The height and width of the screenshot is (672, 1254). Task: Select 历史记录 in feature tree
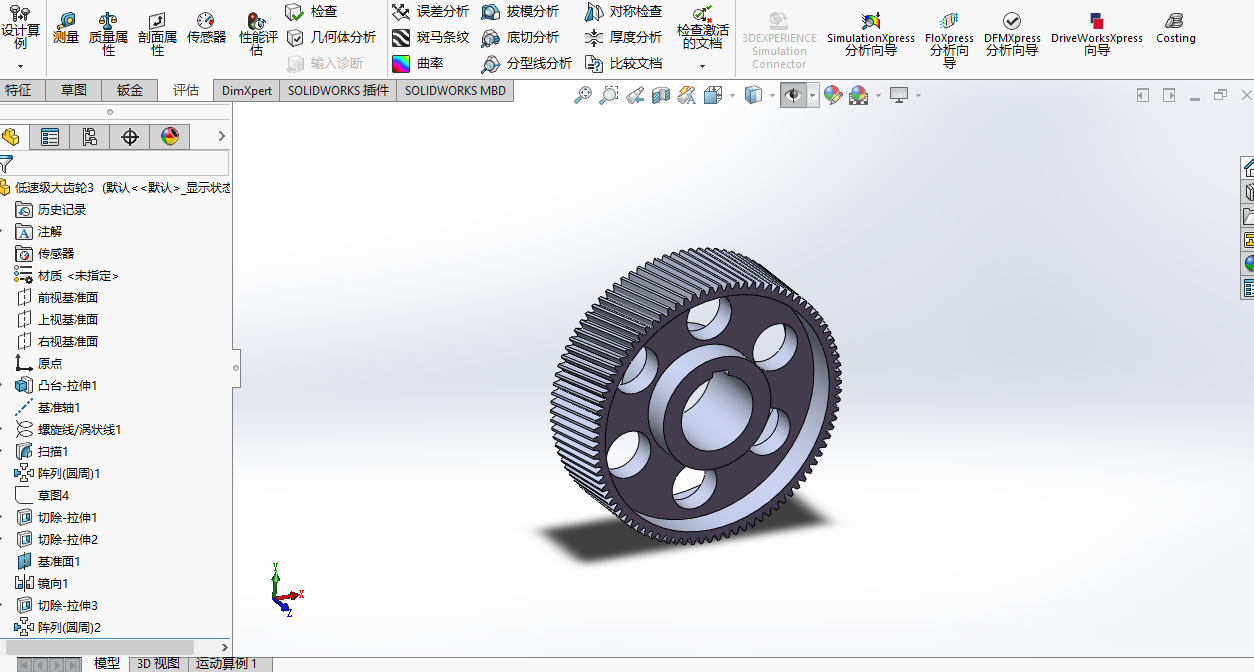pyautogui.click(x=62, y=210)
